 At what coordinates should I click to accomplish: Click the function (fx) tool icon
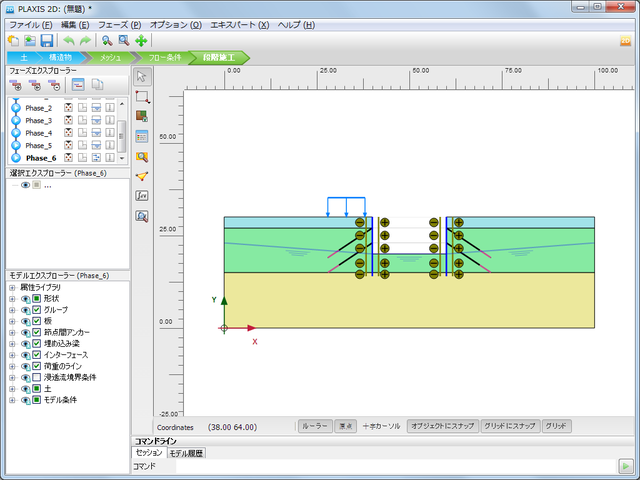pyautogui.click(x=142, y=195)
